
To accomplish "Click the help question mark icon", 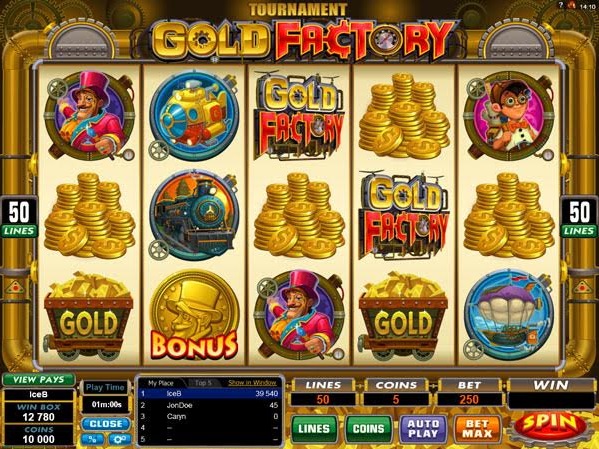I will point(561,5).
